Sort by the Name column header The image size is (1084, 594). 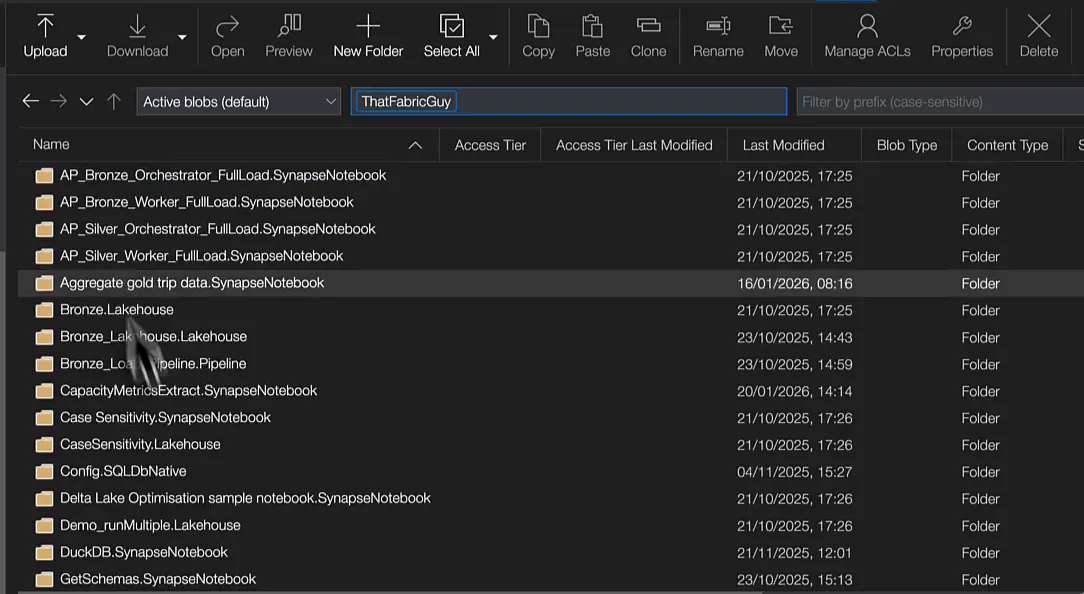coord(51,144)
